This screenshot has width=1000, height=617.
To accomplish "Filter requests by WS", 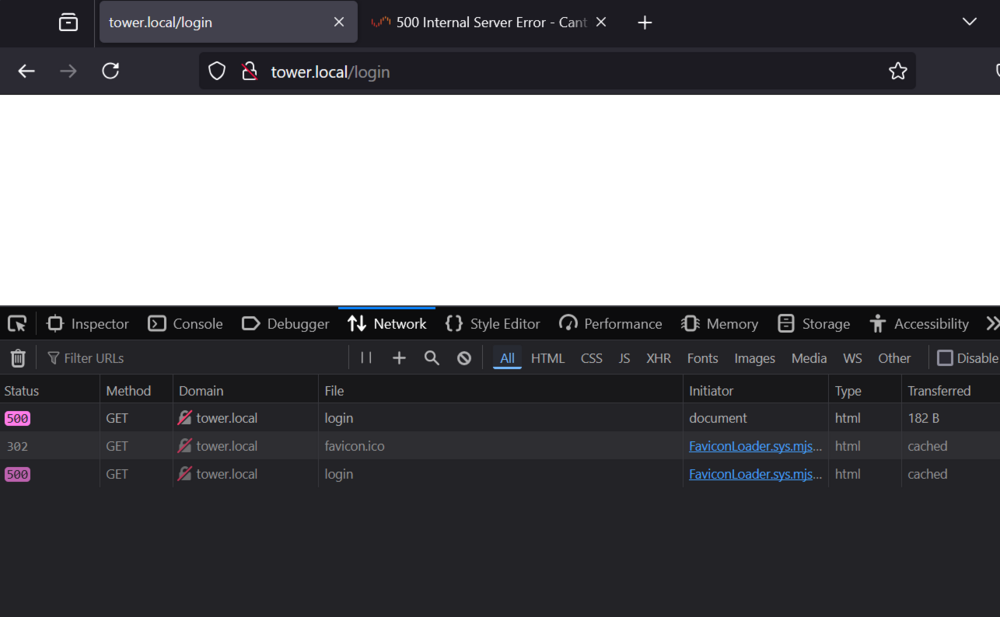I will [x=852, y=359].
